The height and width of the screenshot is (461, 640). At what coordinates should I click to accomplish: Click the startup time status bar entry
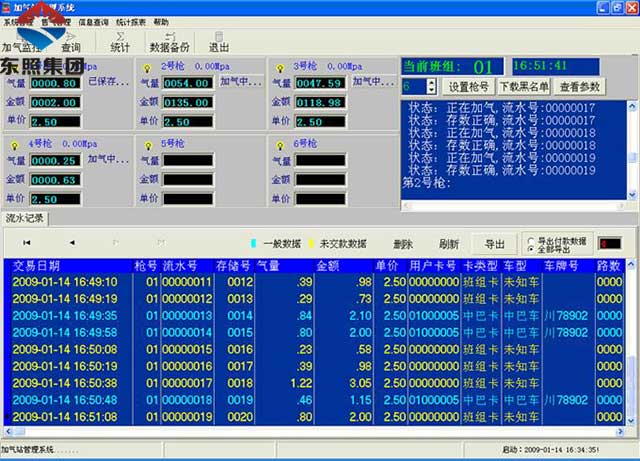[x=550, y=450]
